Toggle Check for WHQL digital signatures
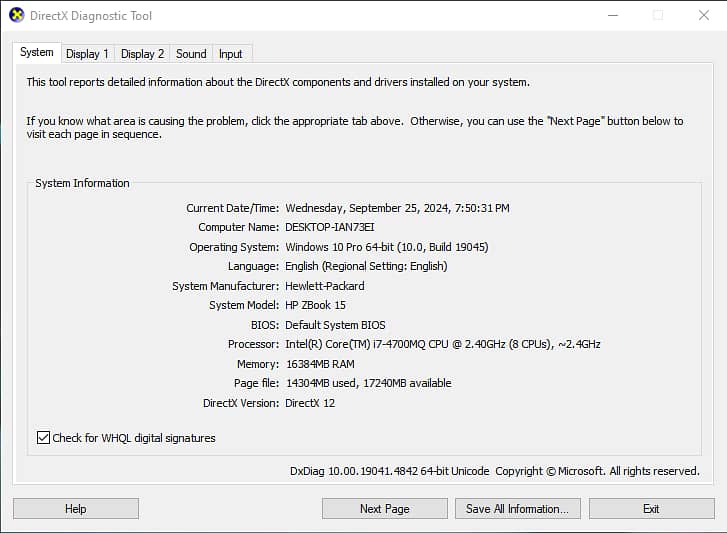The image size is (727, 533). point(43,438)
